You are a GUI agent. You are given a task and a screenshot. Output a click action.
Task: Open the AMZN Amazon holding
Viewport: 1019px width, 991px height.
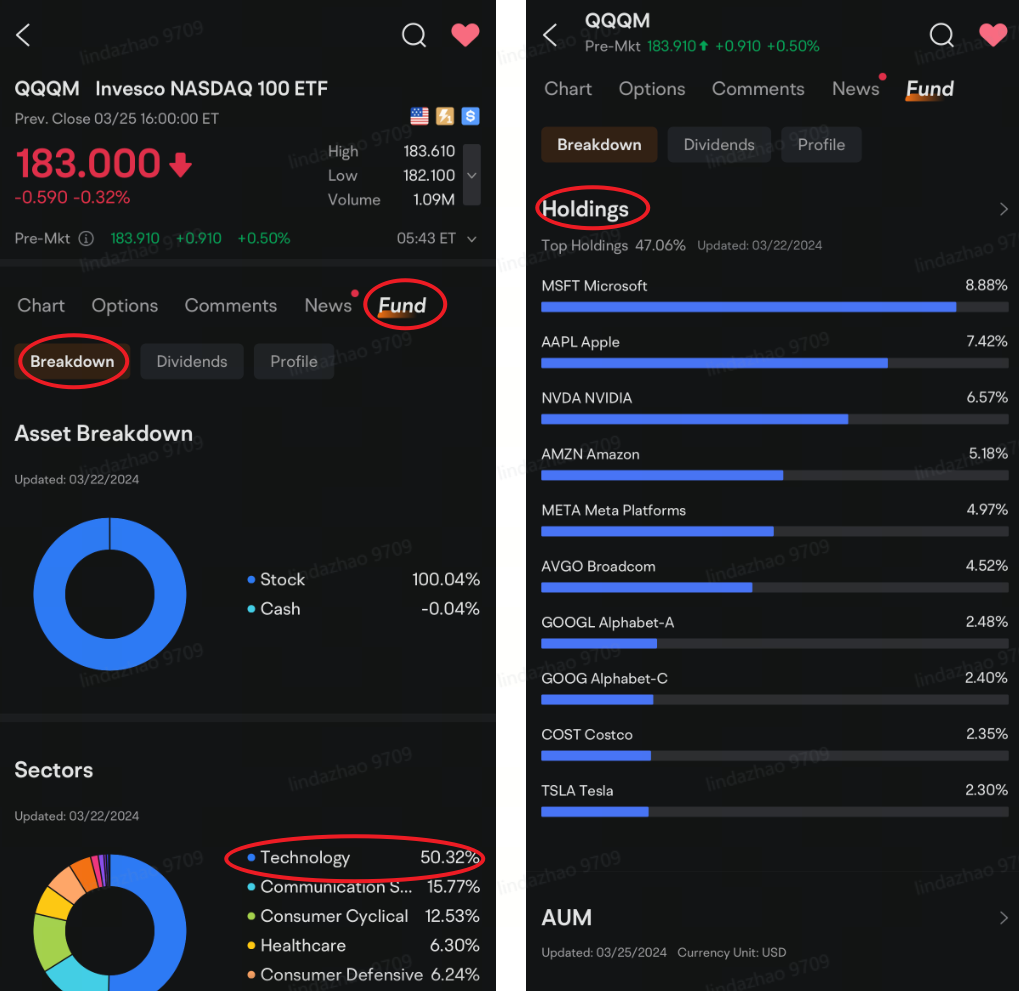point(775,464)
